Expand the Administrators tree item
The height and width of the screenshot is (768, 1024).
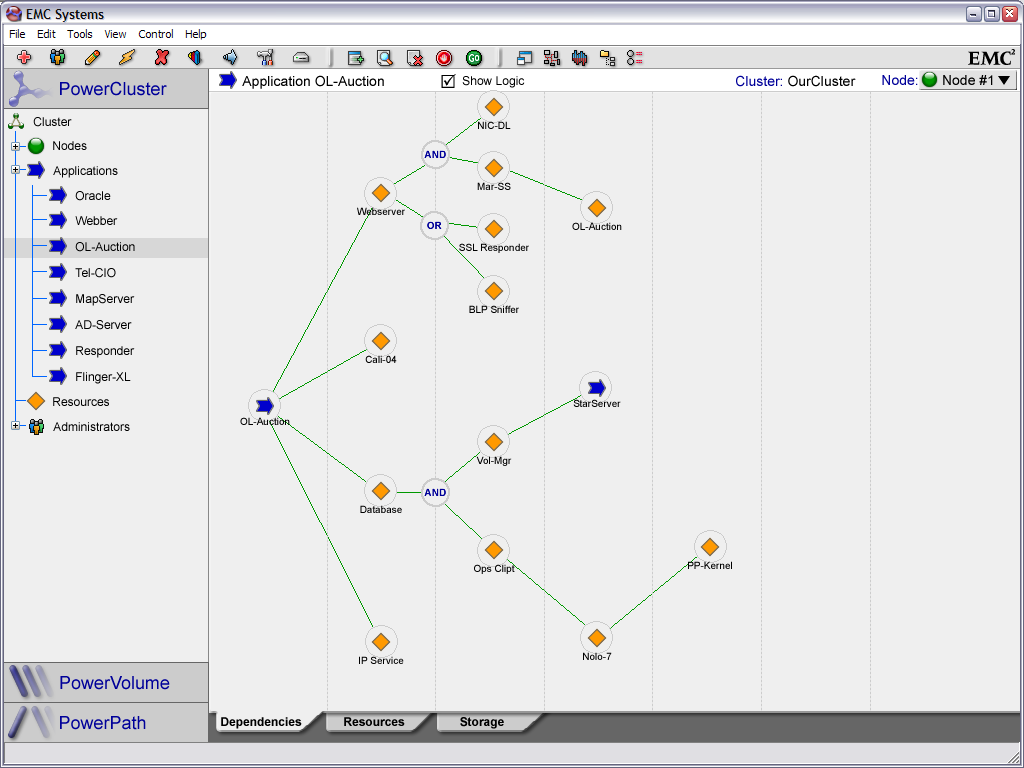pos(16,426)
